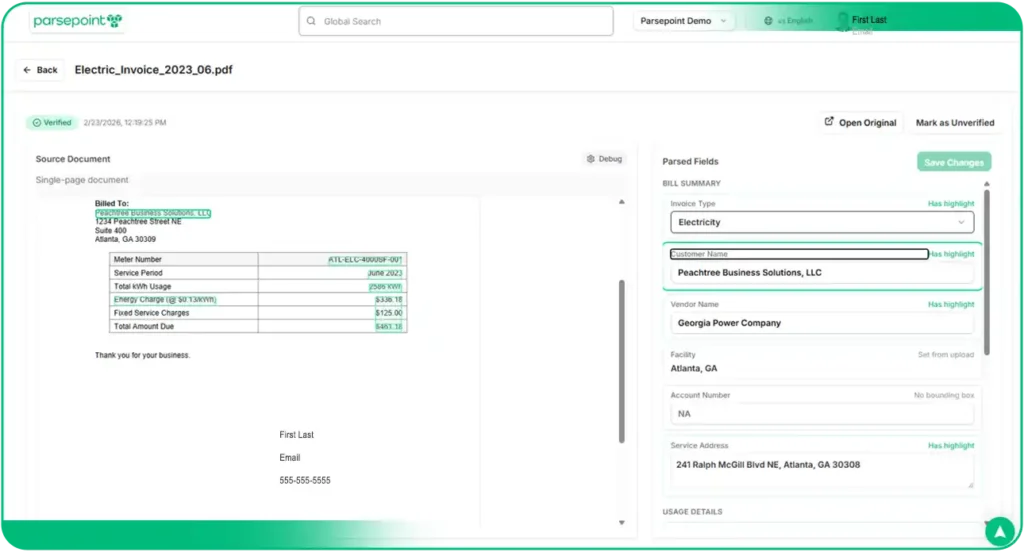Click the green floating arrow icon

(x=999, y=529)
